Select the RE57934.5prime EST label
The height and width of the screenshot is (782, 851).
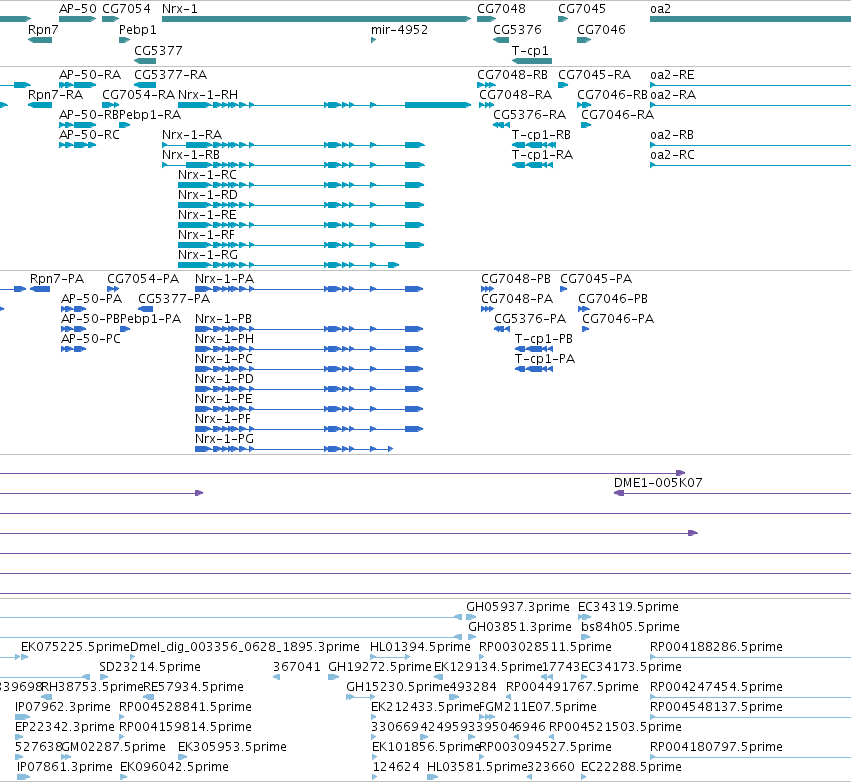[193, 687]
